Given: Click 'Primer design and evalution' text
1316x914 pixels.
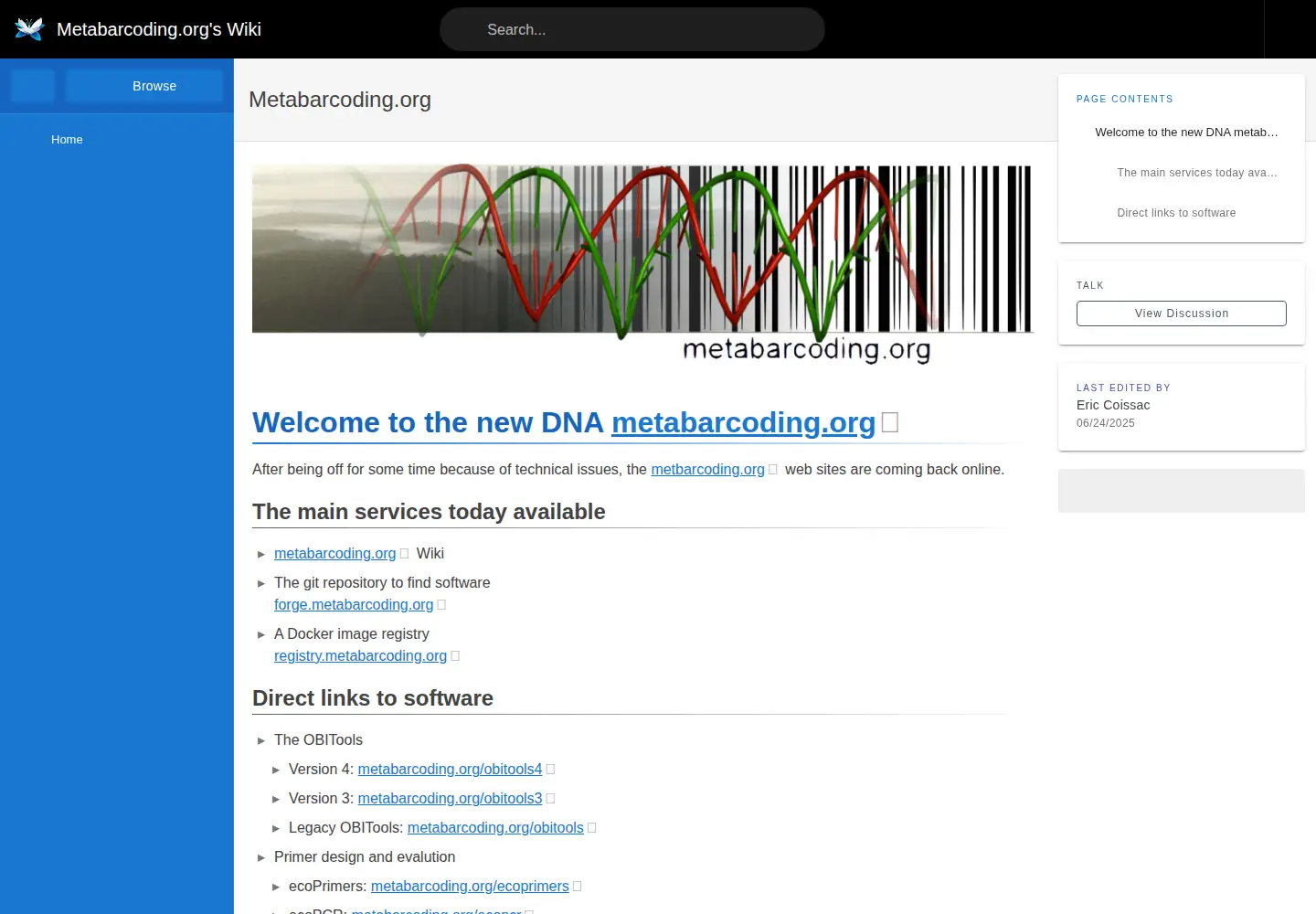Looking at the screenshot, I should (365, 856).
